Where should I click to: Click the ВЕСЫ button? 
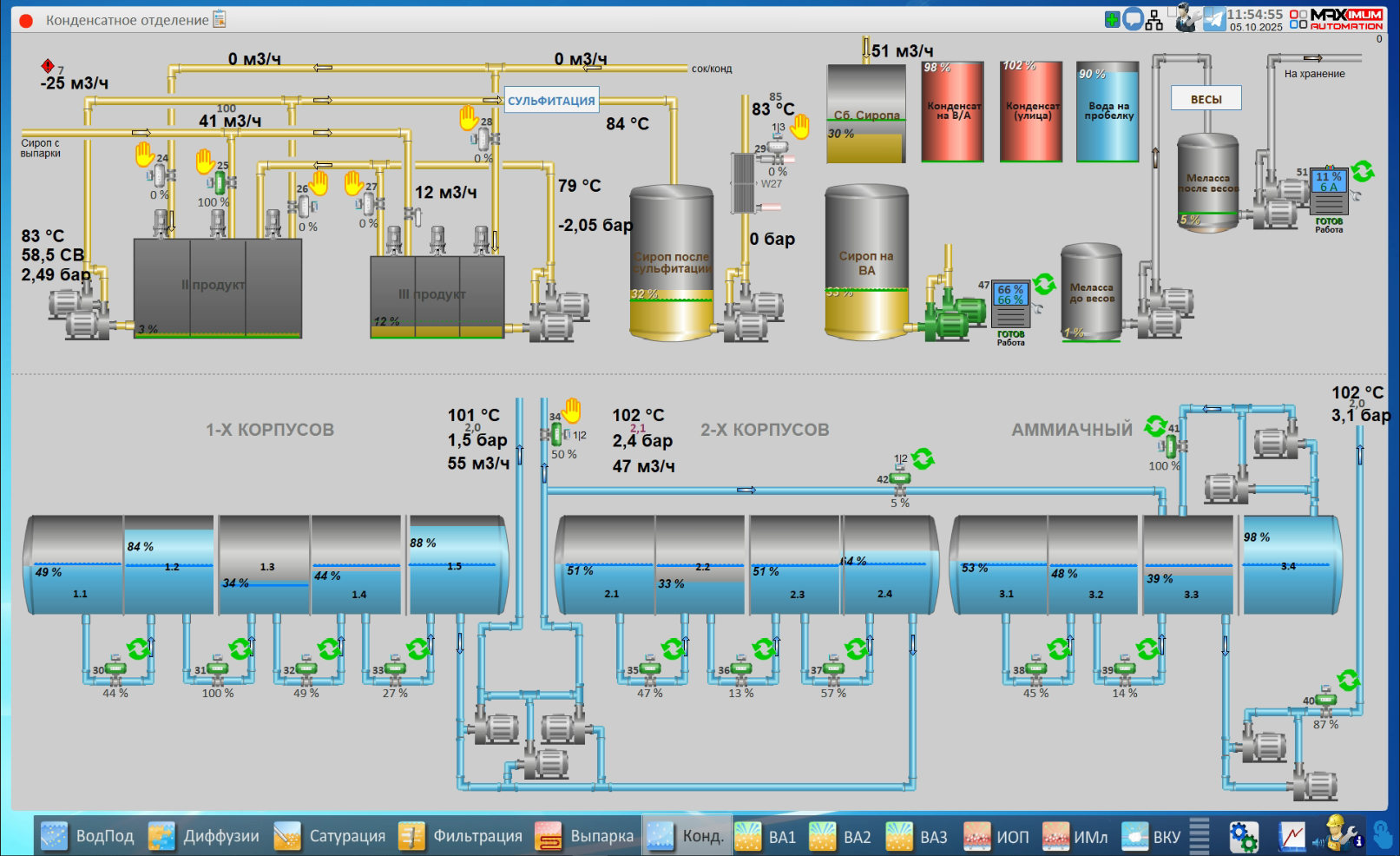pos(1206,99)
